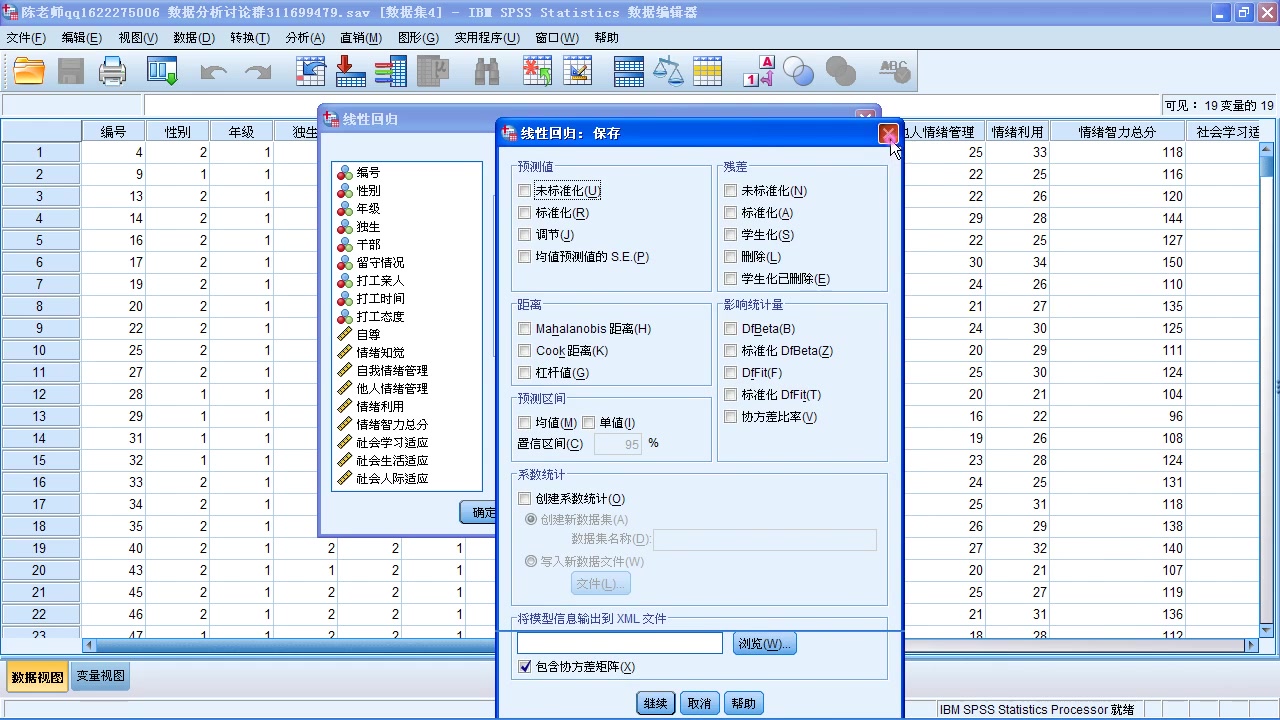Check Mahalanobis 距离(H) option
Image resolution: width=1280 pixels, height=720 pixels.
525,329
